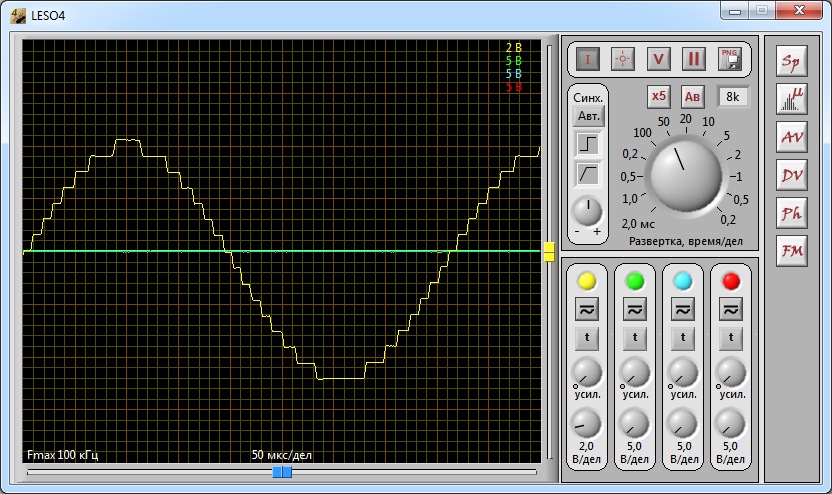Click the green channel t button

[x=635, y=339]
